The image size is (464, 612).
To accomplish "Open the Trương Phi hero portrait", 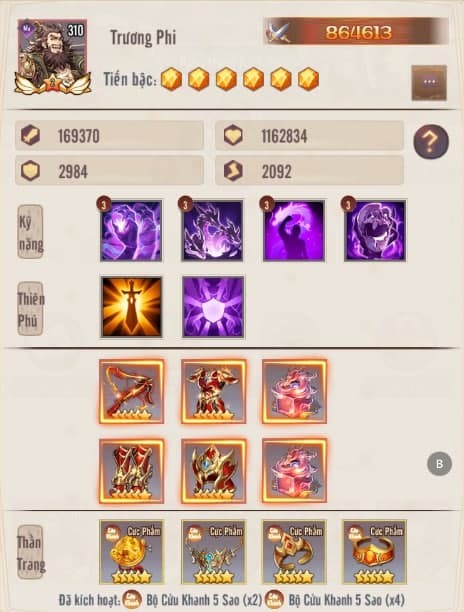I will click(x=53, y=56).
